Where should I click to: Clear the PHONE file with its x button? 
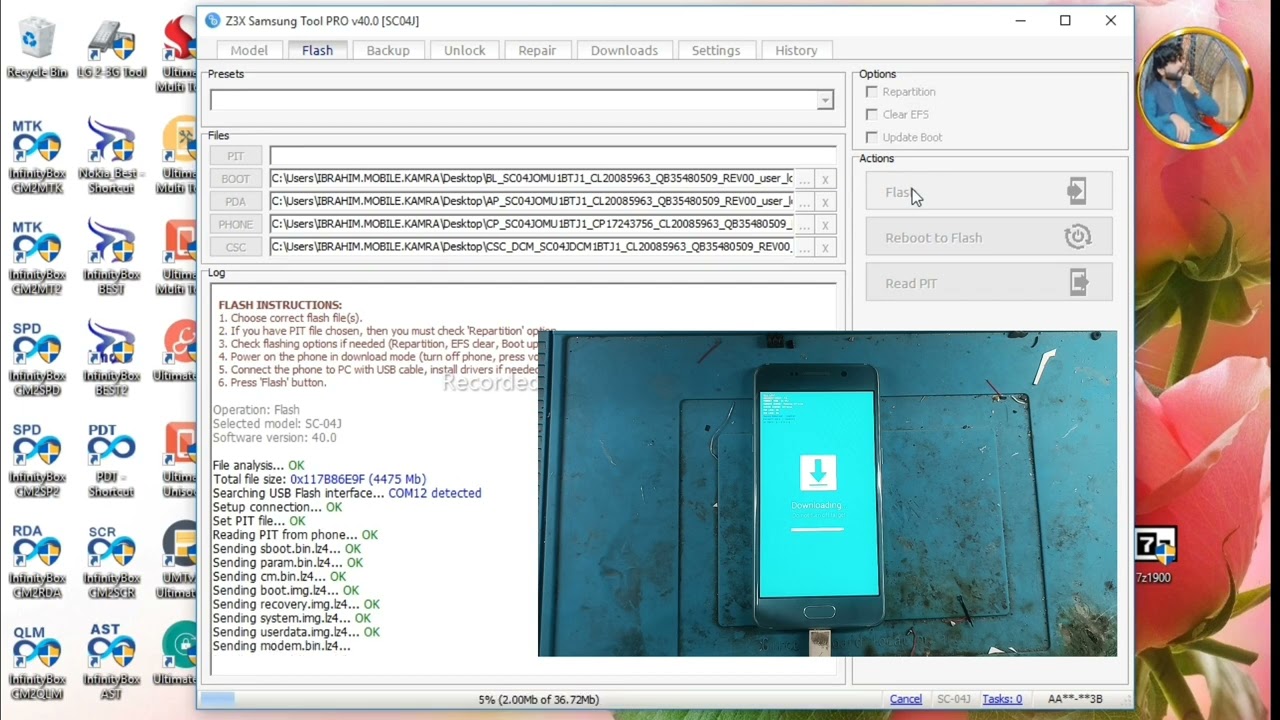coord(825,225)
